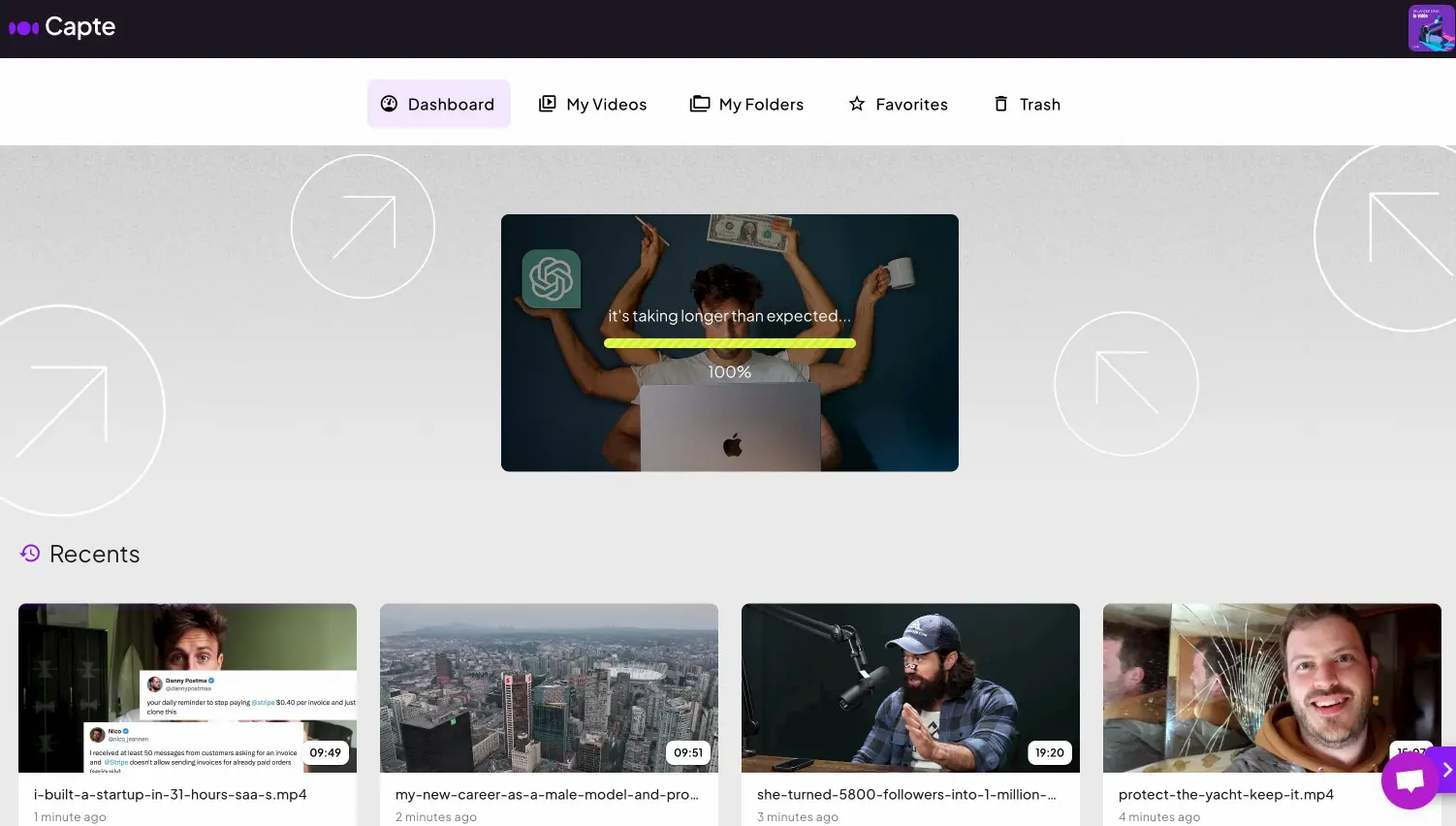Screen dimensions: 1456x826
Task: Expand the purple chevron panel near the chat bubble
Action: [1448, 769]
